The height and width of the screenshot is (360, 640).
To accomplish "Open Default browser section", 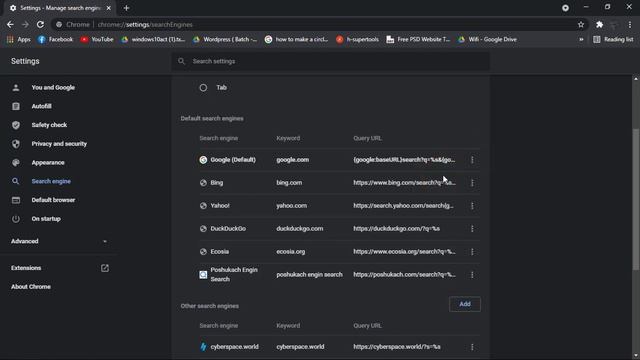I will click(53, 200).
